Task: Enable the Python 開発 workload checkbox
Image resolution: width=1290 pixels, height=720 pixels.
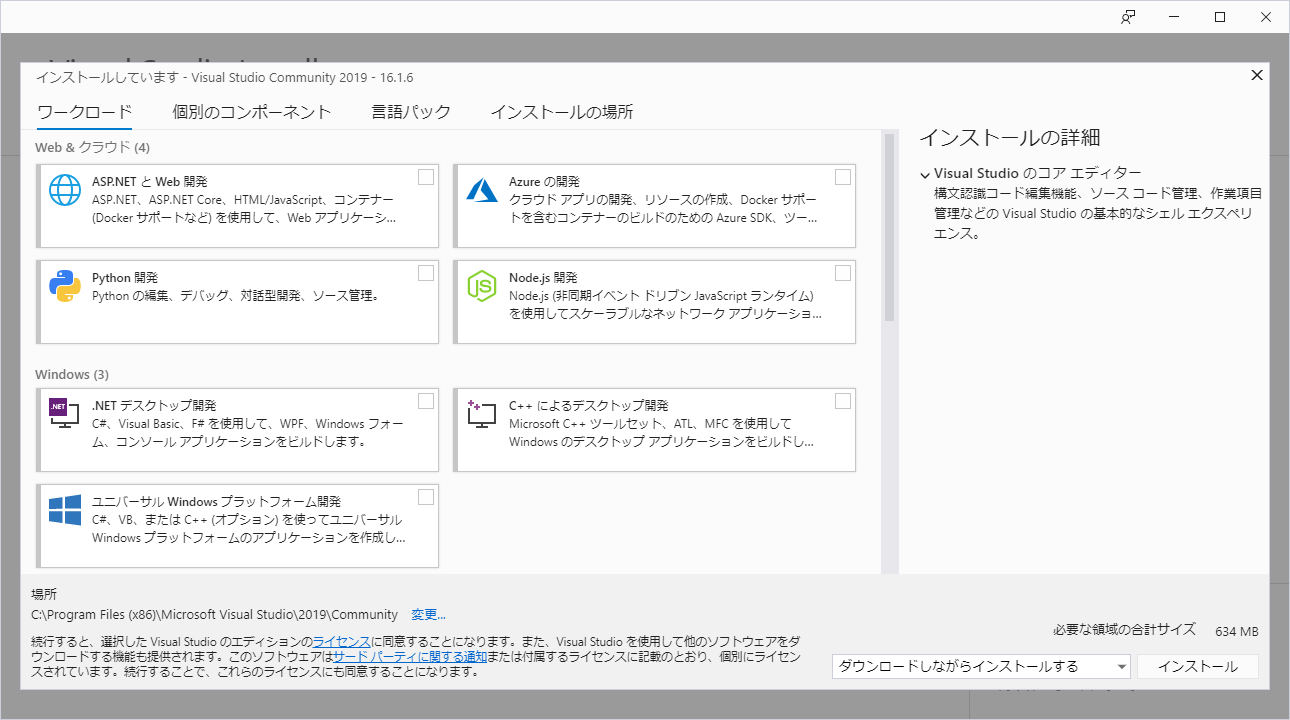Action: click(x=426, y=273)
